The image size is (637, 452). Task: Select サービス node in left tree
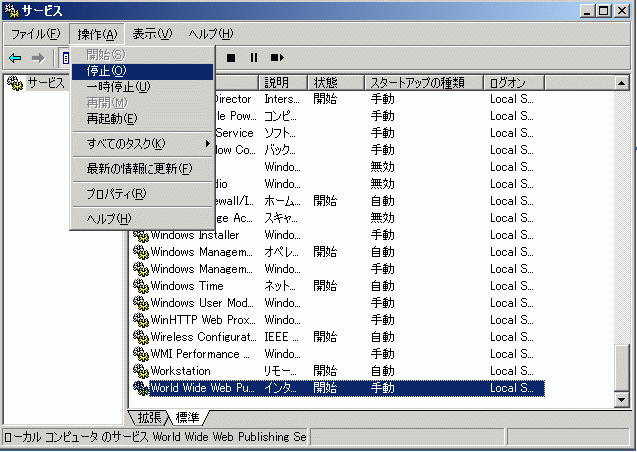click(x=46, y=83)
